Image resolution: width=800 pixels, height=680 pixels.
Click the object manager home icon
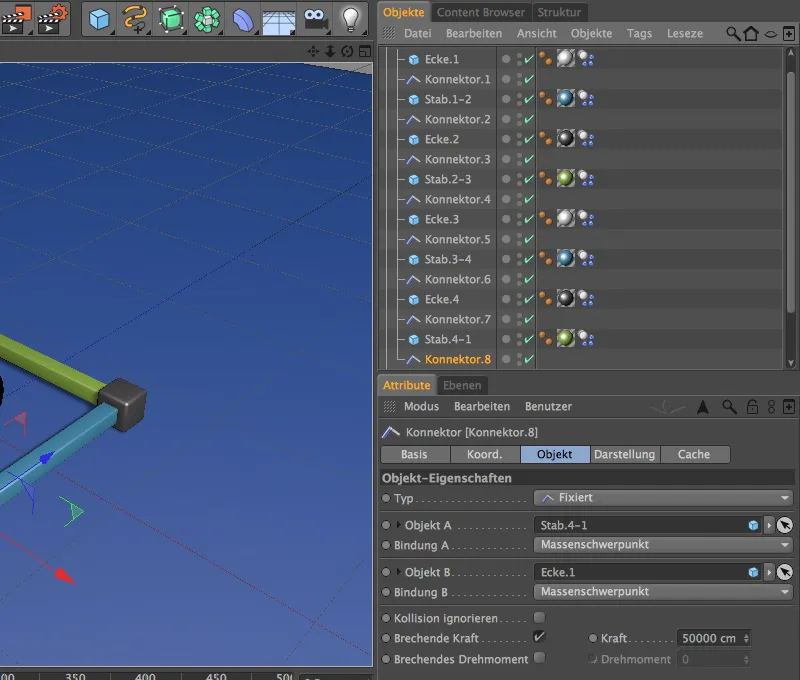click(751, 34)
